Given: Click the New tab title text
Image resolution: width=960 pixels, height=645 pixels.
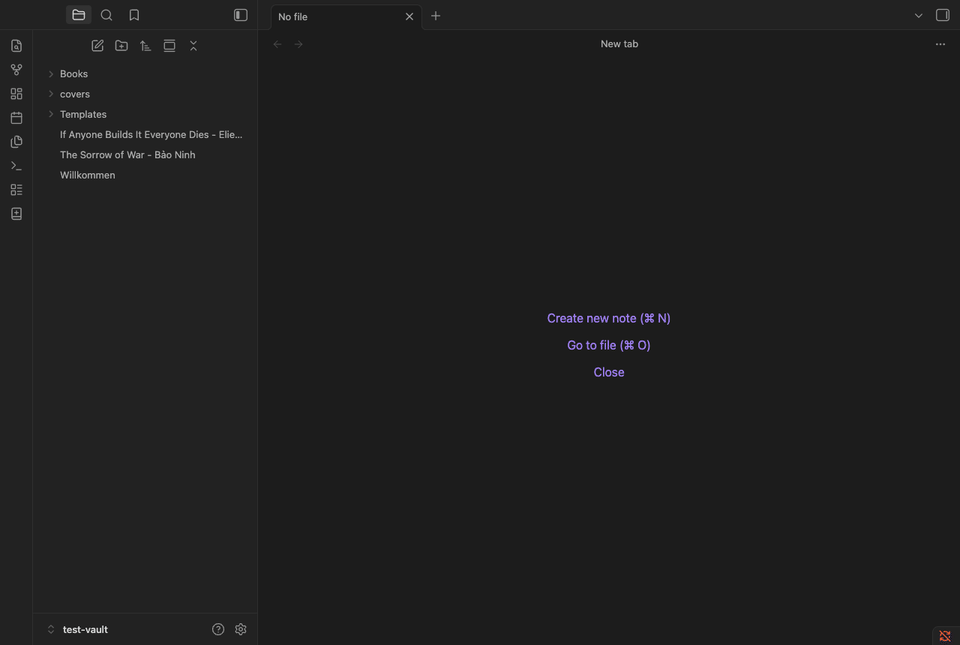Looking at the screenshot, I should [x=619, y=44].
